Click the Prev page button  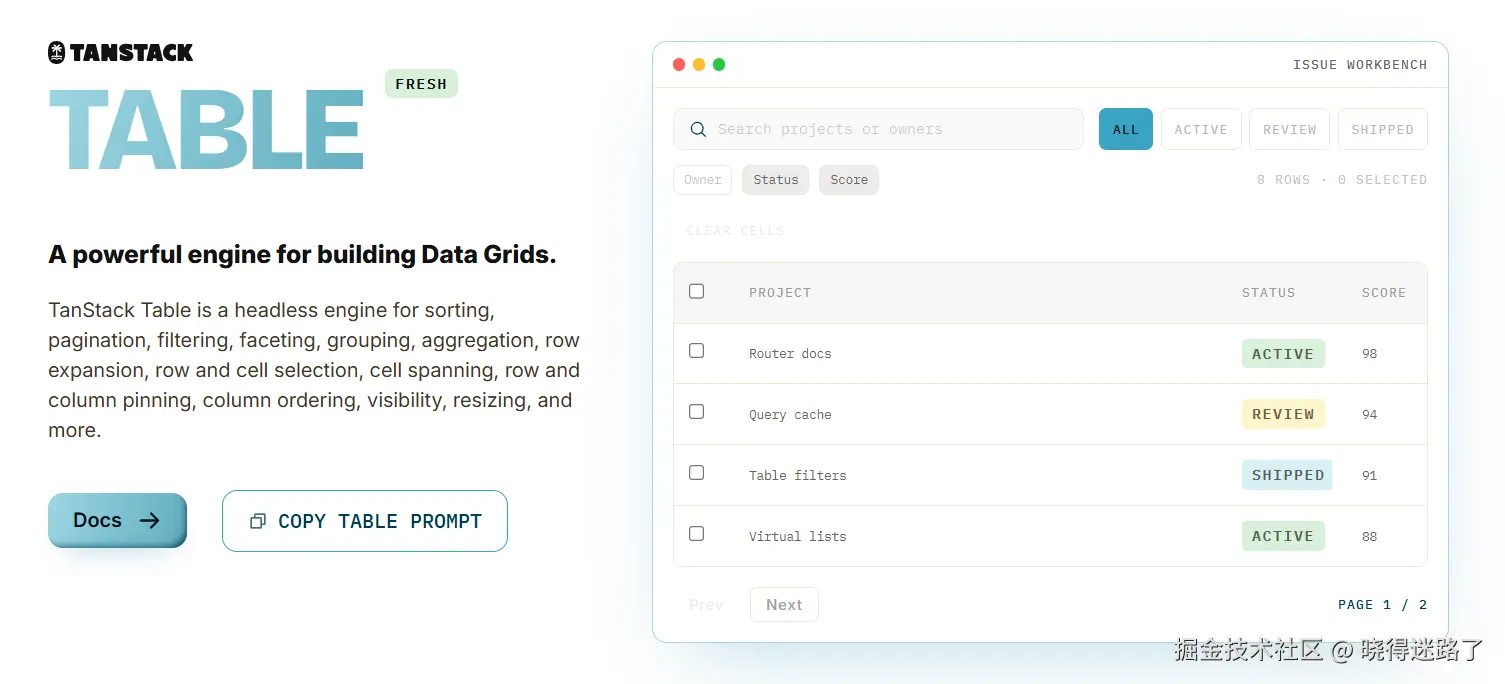pos(706,605)
